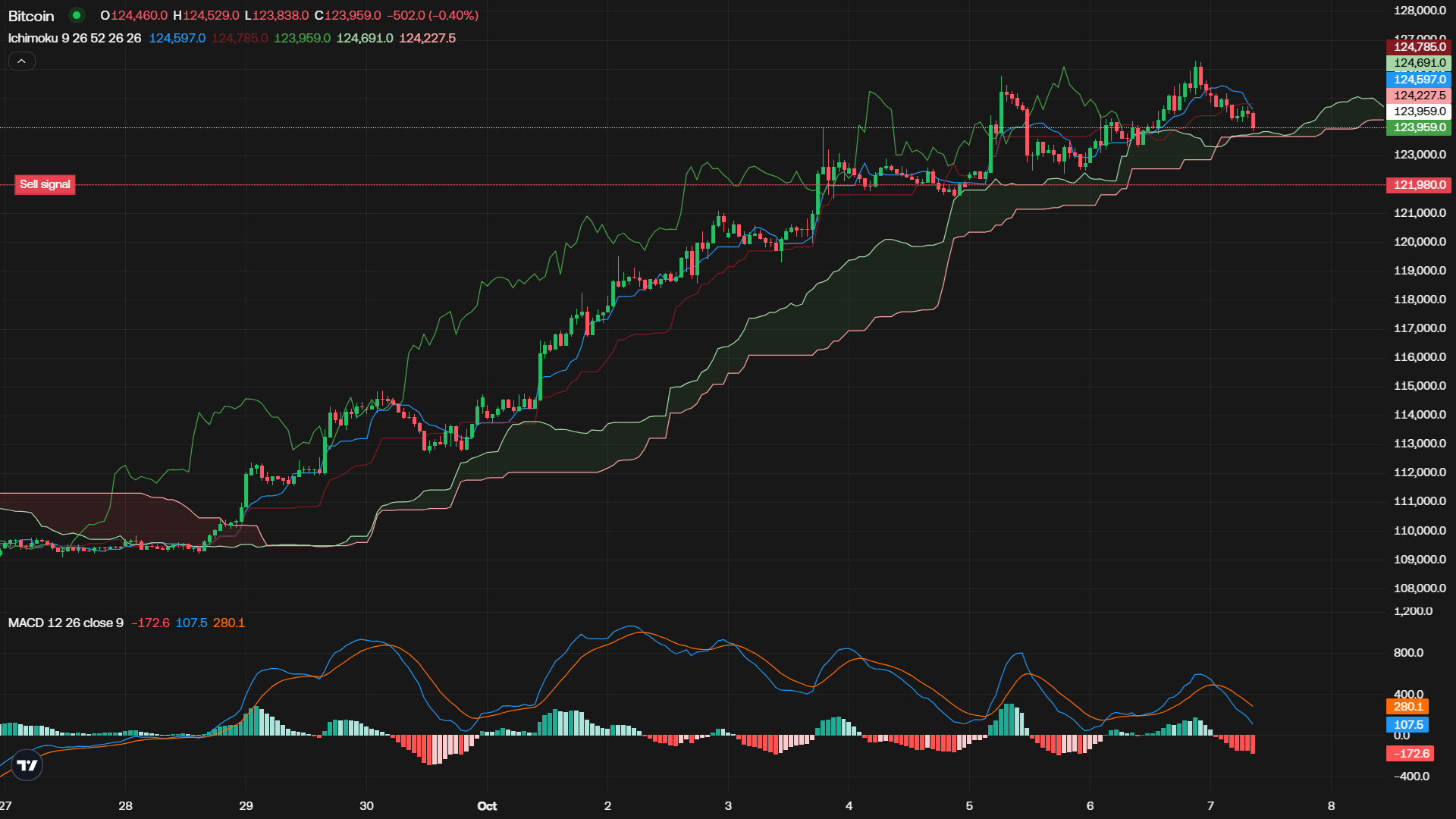Click the Sell signal label
1456x819 pixels.
pos(45,184)
